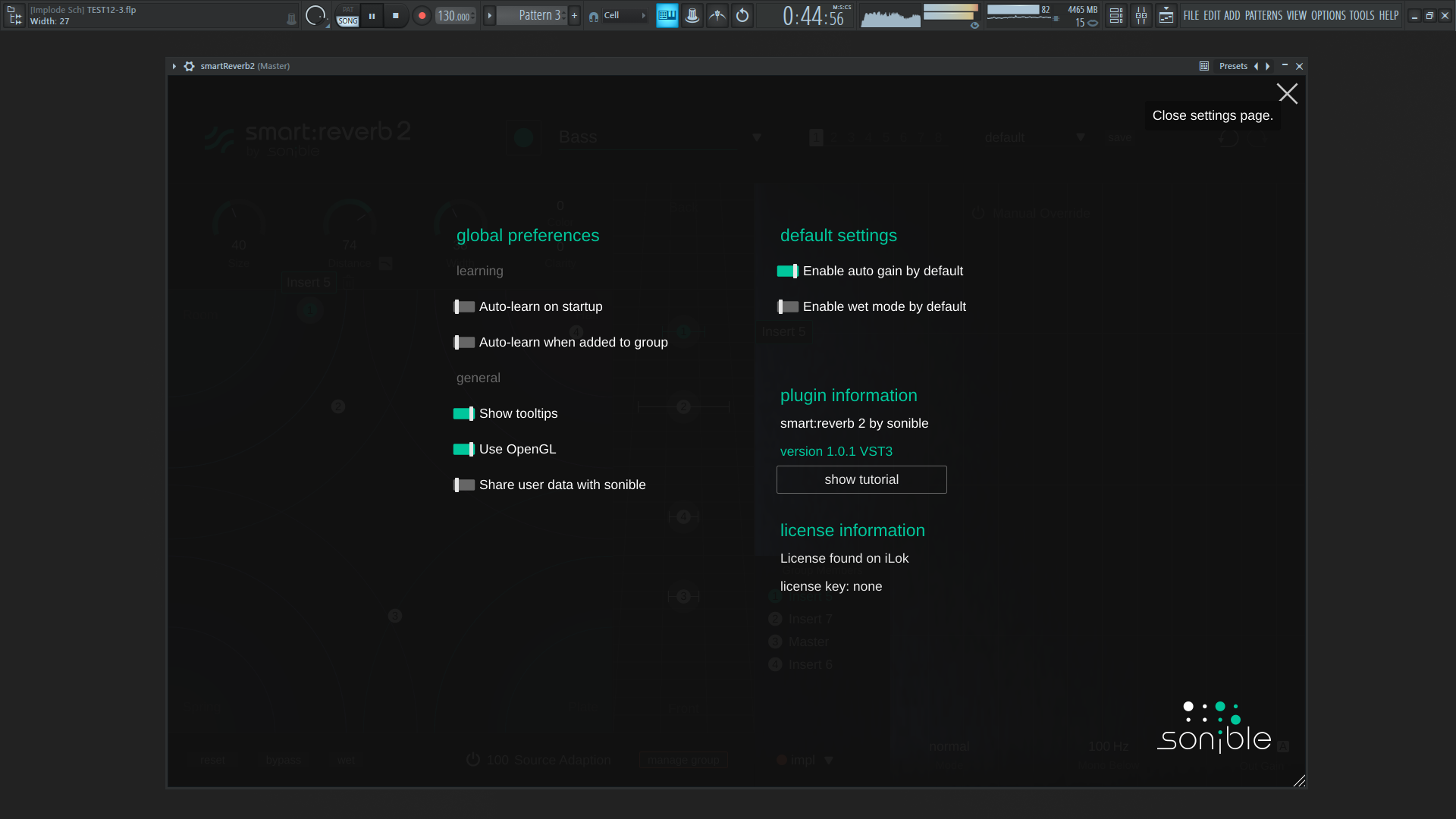Viewport: 1456px width, 819px height.
Task: Open the HELP menu
Action: tap(1389, 15)
